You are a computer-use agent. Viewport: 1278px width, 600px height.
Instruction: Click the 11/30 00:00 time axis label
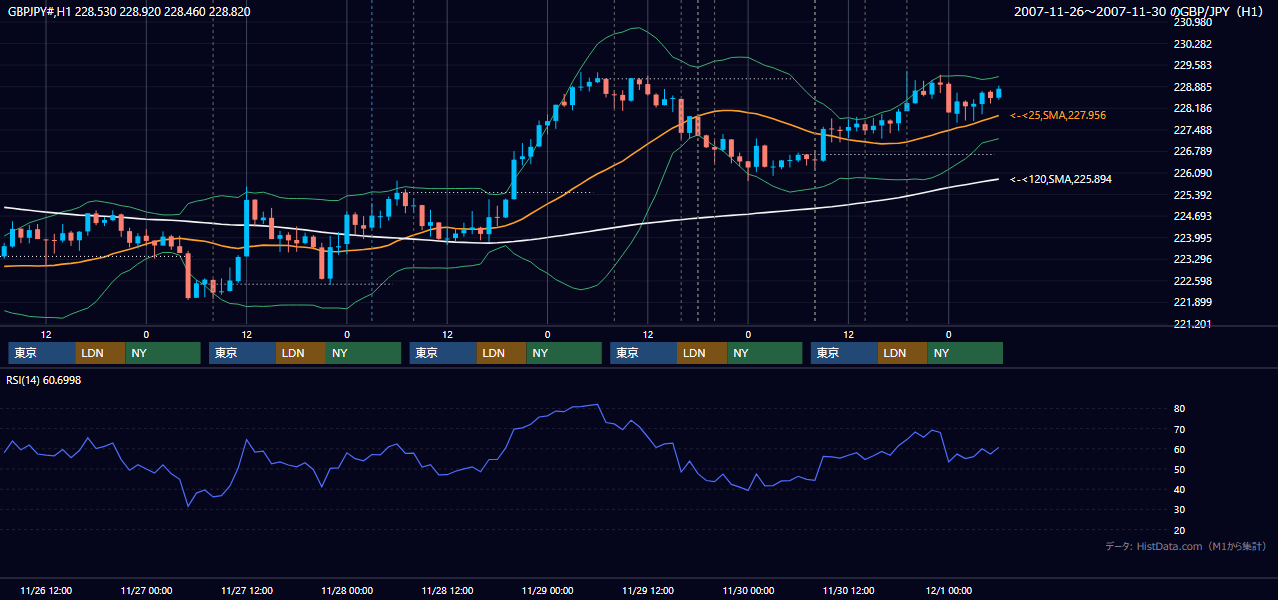click(748, 590)
